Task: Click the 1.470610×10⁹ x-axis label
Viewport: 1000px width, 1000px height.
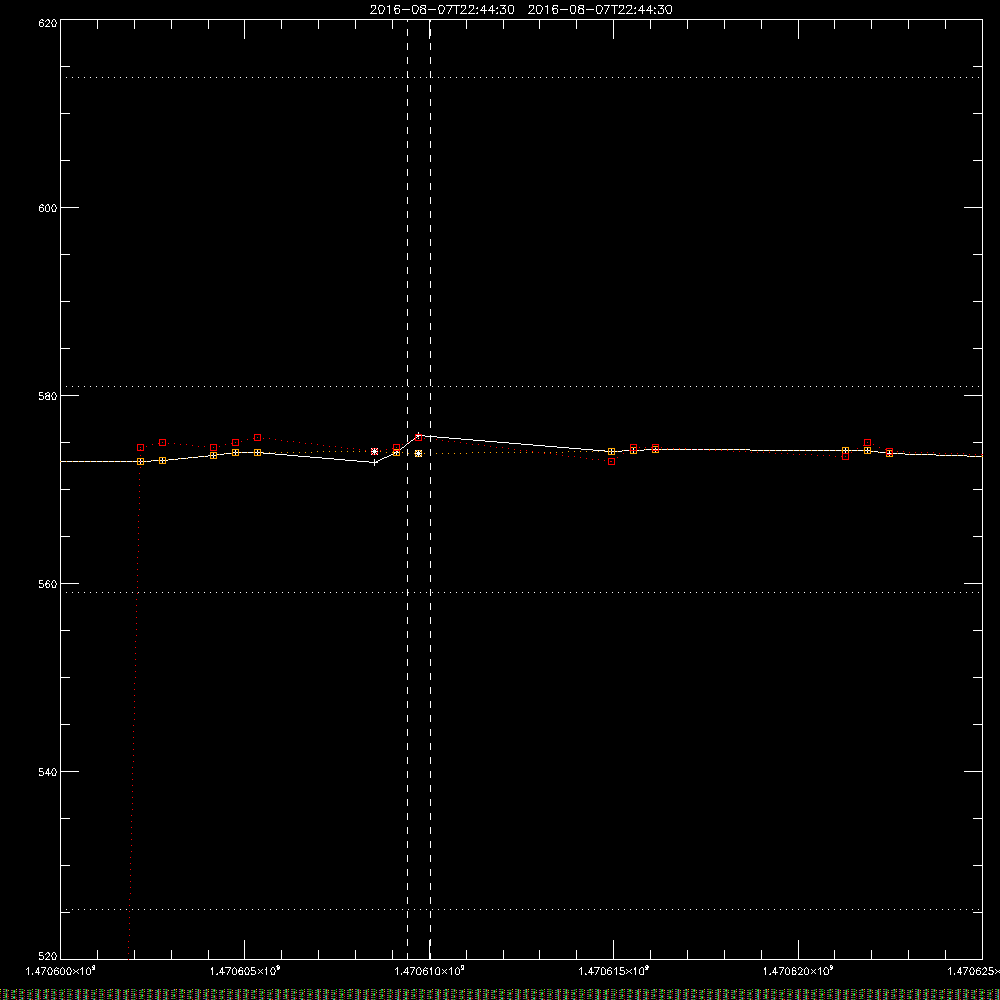Action: (x=429, y=971)
